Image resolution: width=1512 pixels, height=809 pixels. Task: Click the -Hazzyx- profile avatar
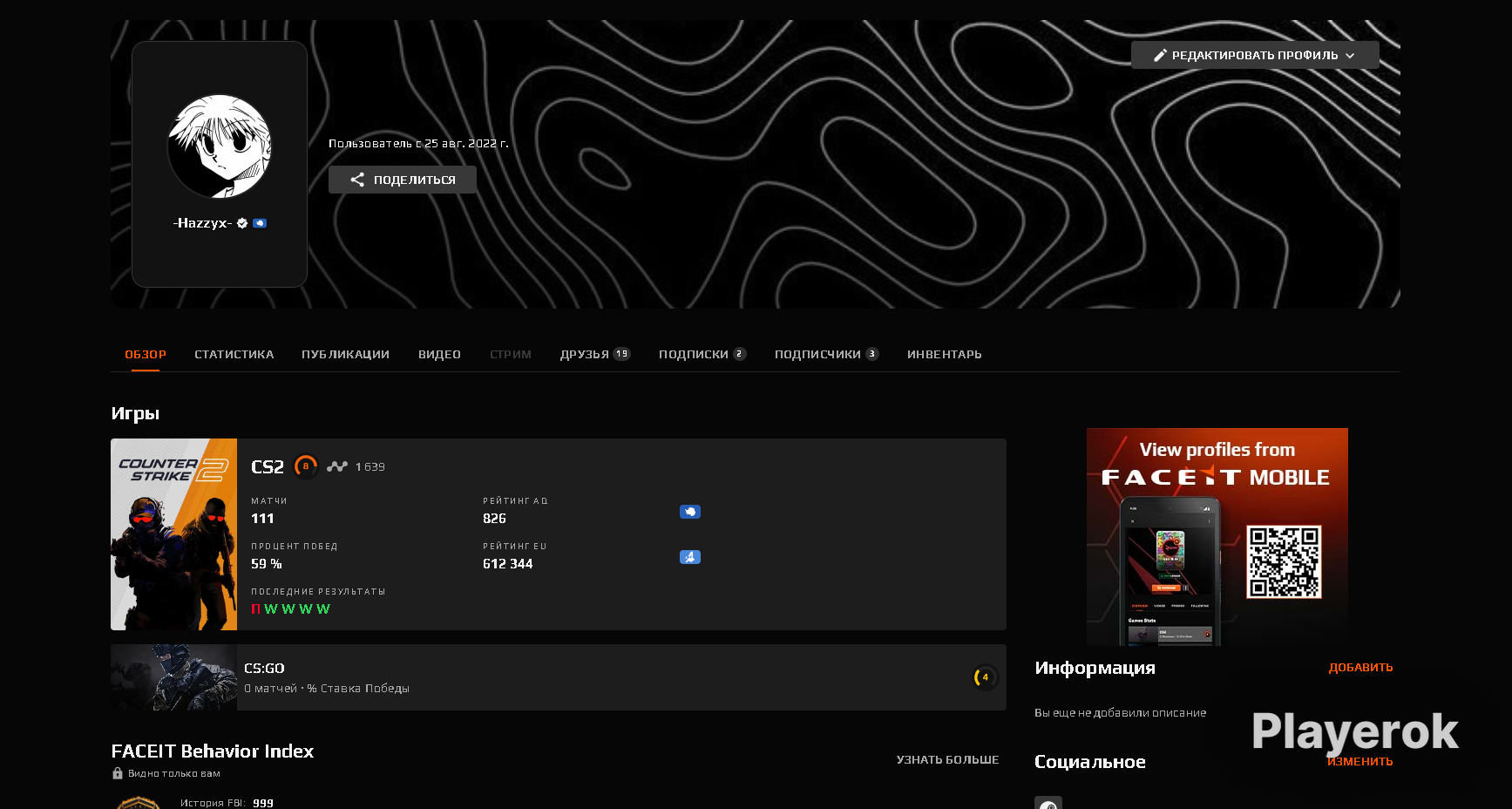coord(220,146)
